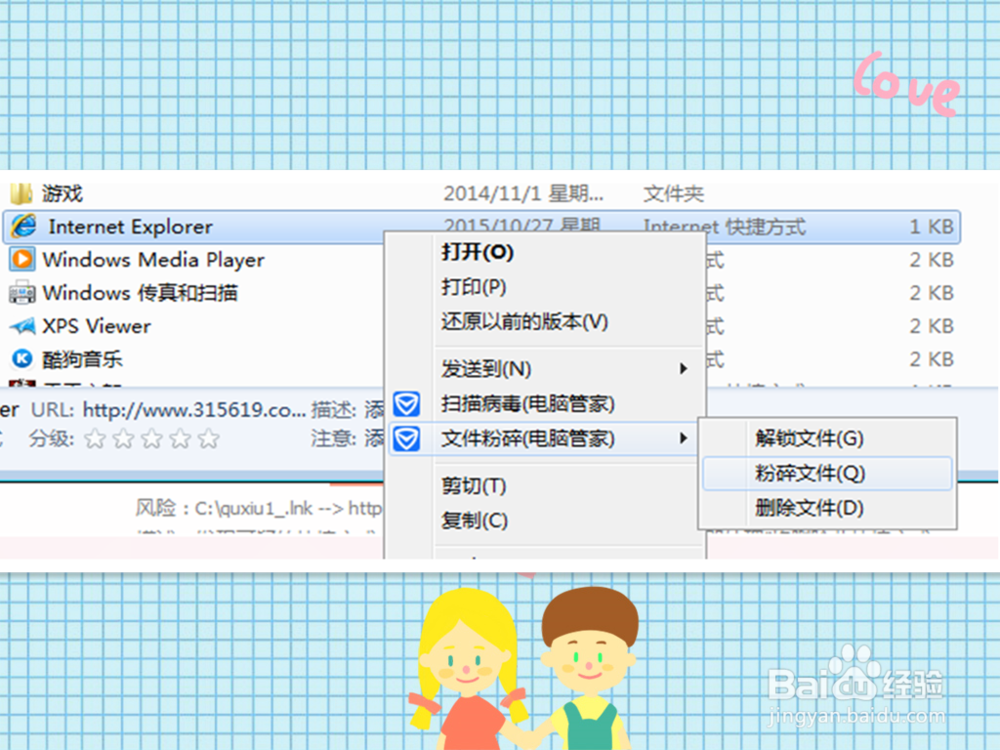Screen dimensions: 1000x750
Task: Click the 2014/11/1 date of 游戏
Action: (523, 193)
